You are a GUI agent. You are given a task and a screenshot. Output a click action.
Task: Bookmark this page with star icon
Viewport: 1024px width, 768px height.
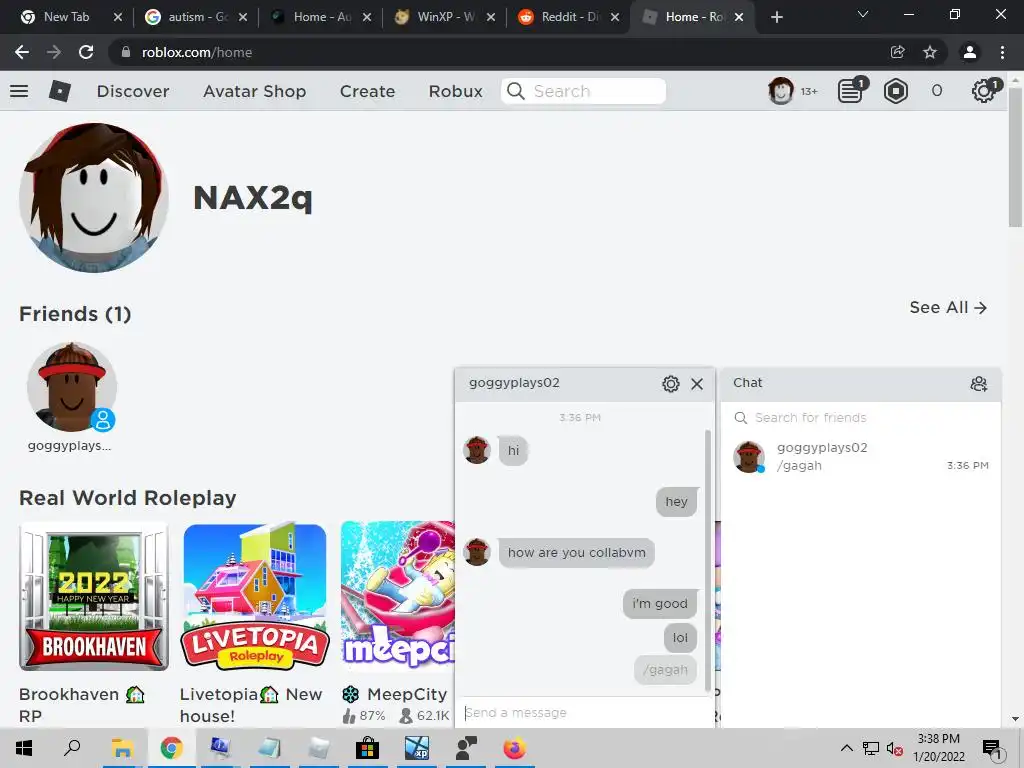[930, 52]
